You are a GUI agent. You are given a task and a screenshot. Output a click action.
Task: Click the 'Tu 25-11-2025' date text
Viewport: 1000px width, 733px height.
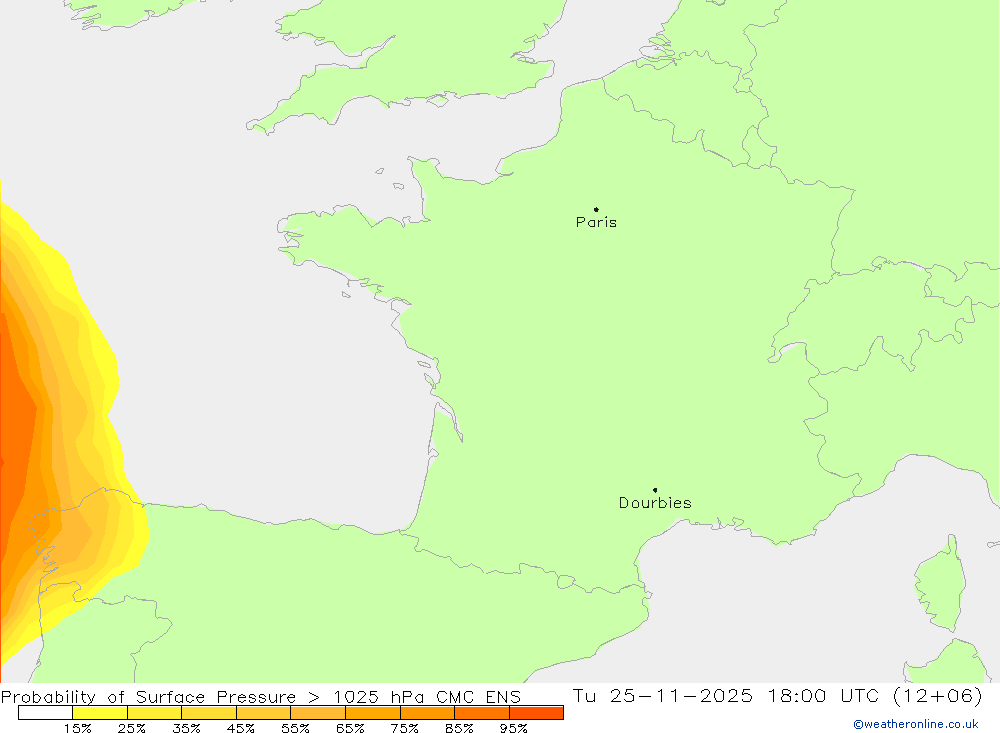663,695
